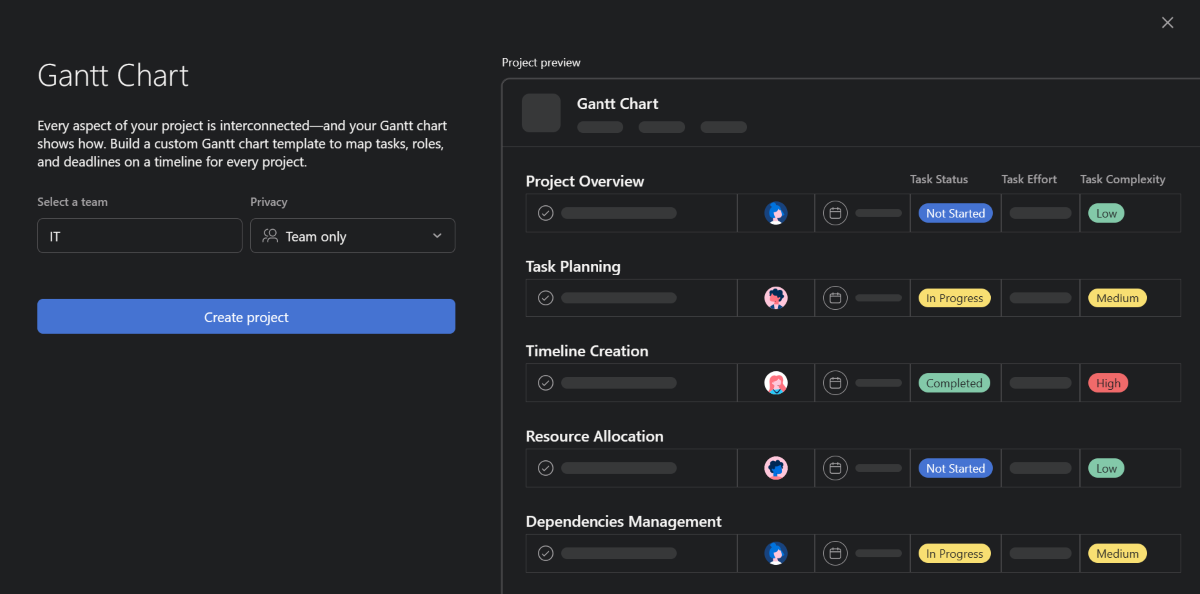Screen dimensions: 1200x594
Task: Click the assignee avatar in Task Planning row
Action: pyautogui.click(x=775, y=298)
